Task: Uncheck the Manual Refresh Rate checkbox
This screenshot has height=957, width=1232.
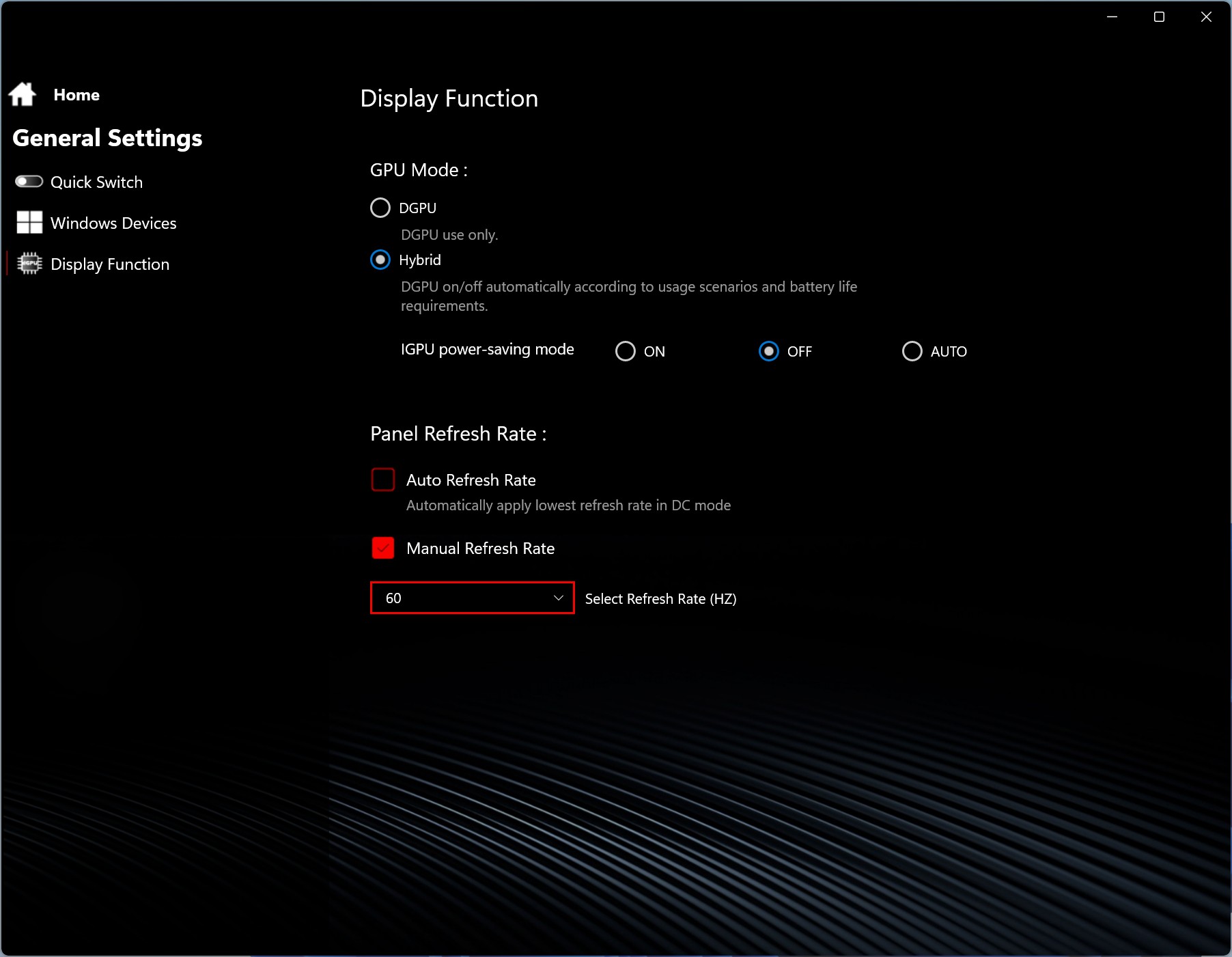Action: tap(383, 548)
